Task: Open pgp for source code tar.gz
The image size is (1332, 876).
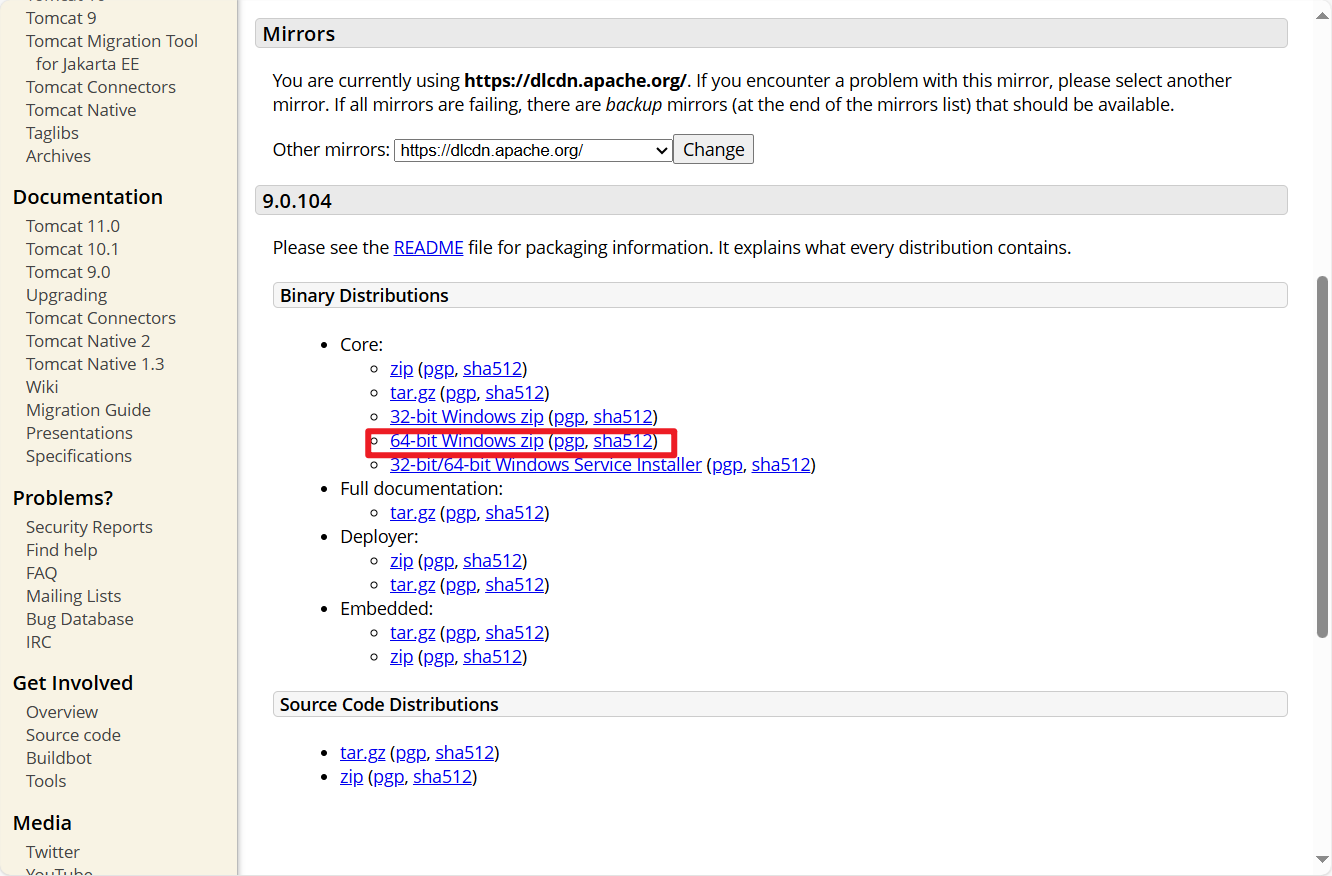Action: (411, 753)
